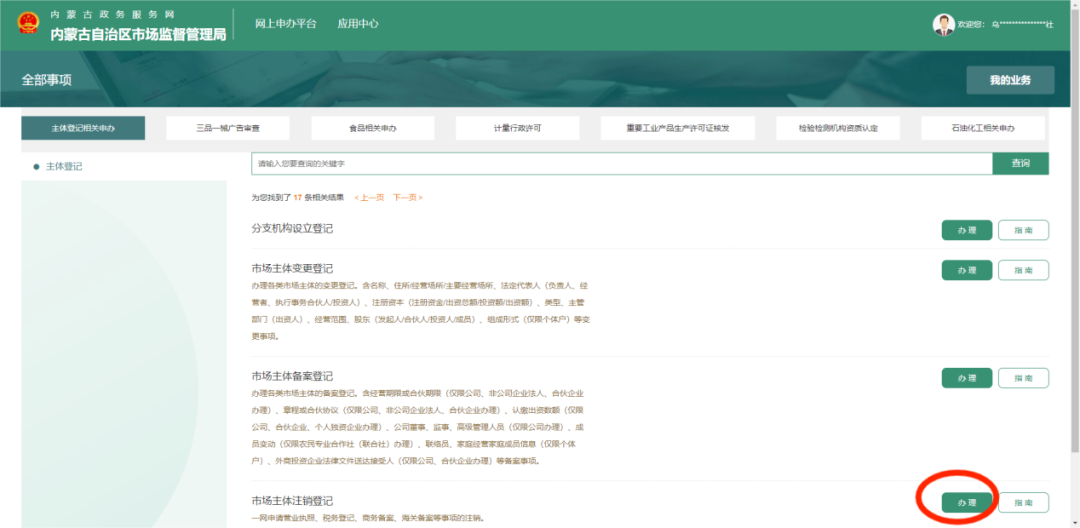1080x528 pixels.
Task: Open the 重要工业产品生产许可证核发 tab
Action: pyautogui.click(x=678, y=128)
